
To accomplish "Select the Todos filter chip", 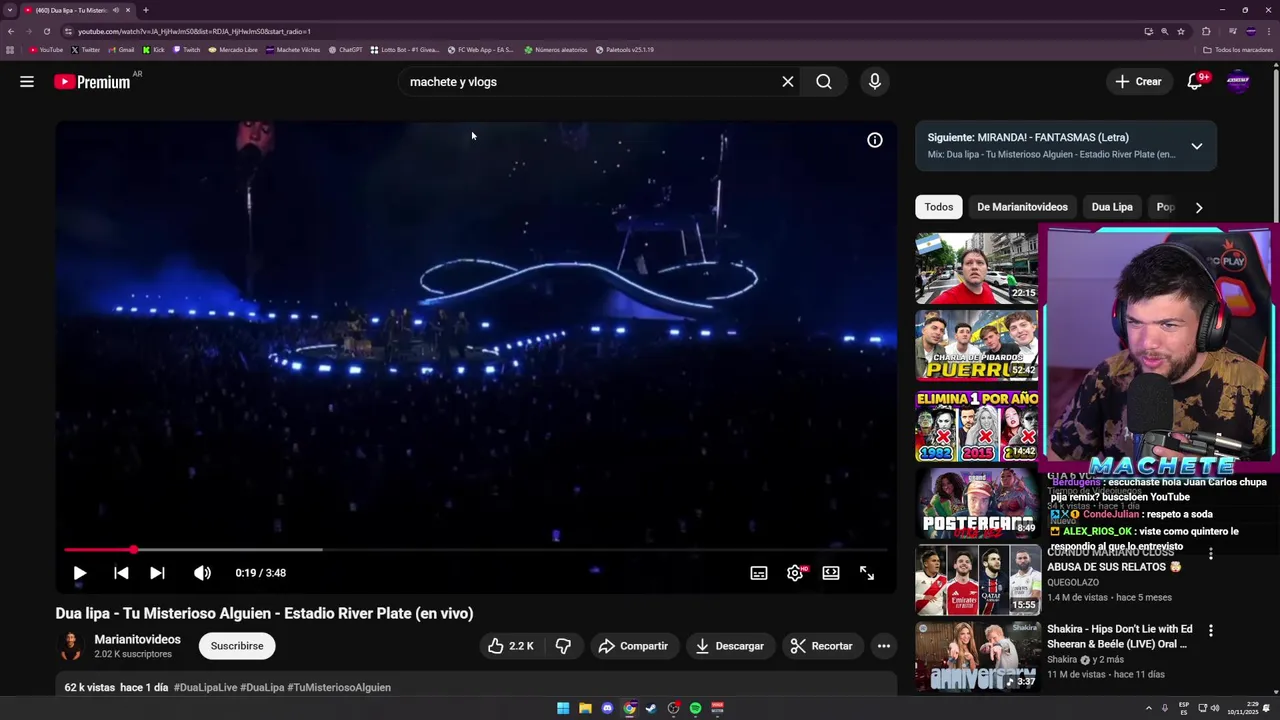I will click(x=938, y=207).
